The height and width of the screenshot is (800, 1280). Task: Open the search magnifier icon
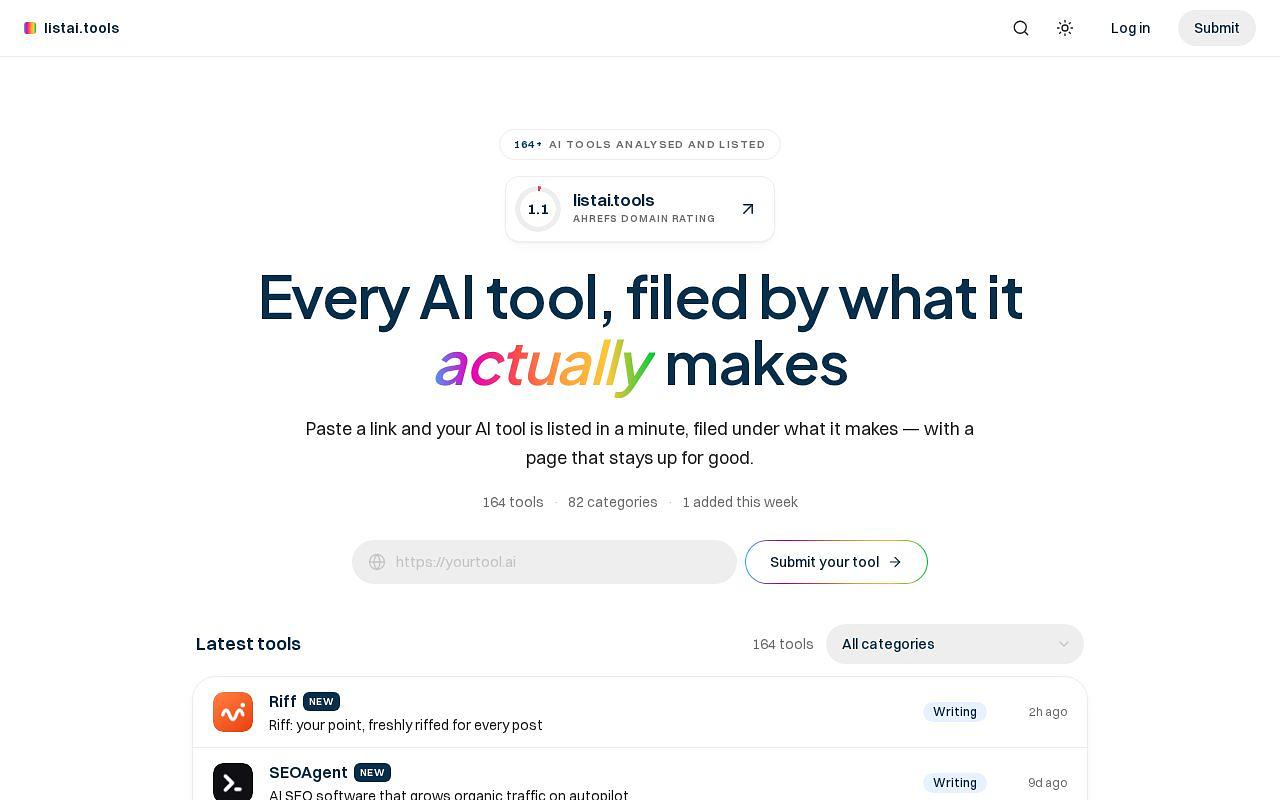tap(1021, 28)
